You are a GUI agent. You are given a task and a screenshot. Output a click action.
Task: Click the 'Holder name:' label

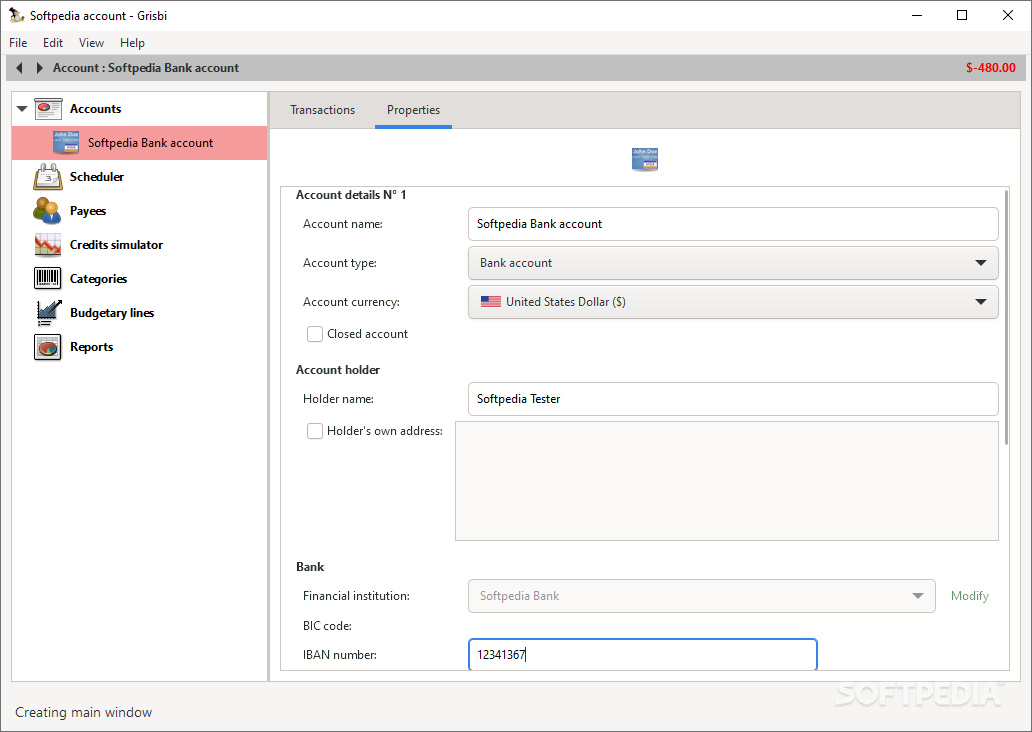[x=338, y=399]
